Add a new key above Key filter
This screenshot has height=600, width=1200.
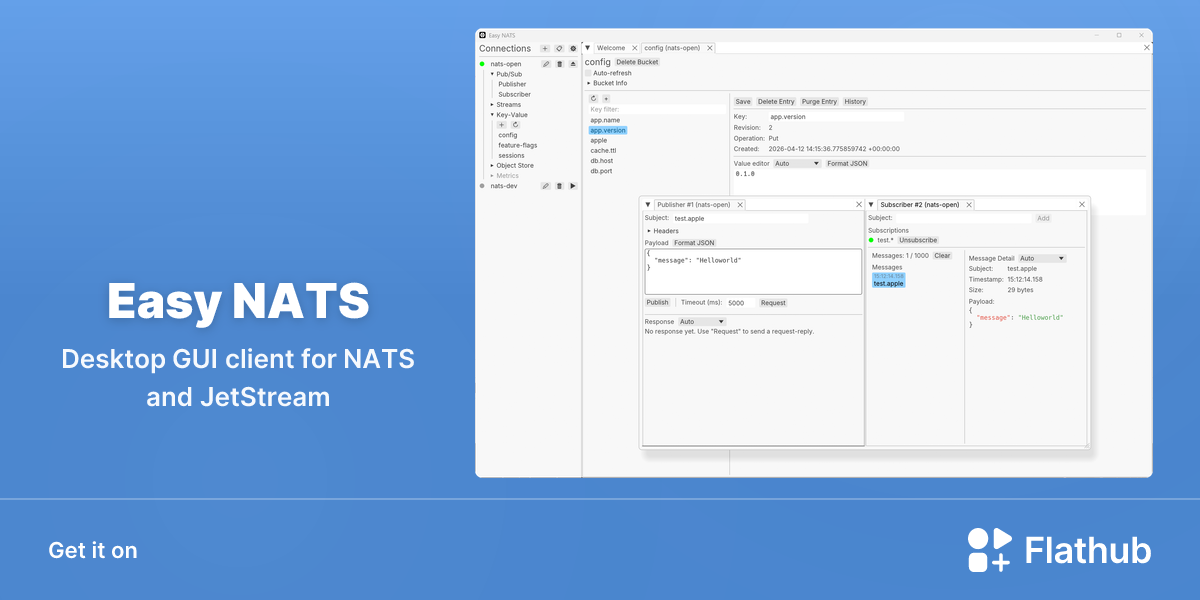[x=606, y=98]
